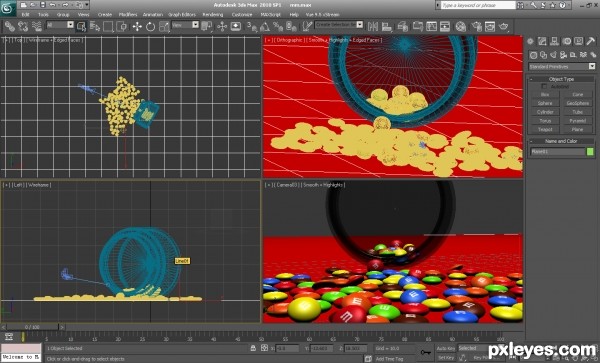This screenshot has height=363, width=600.
Task: Click Use Pivot Point Center icon
Action: point(207,26)
